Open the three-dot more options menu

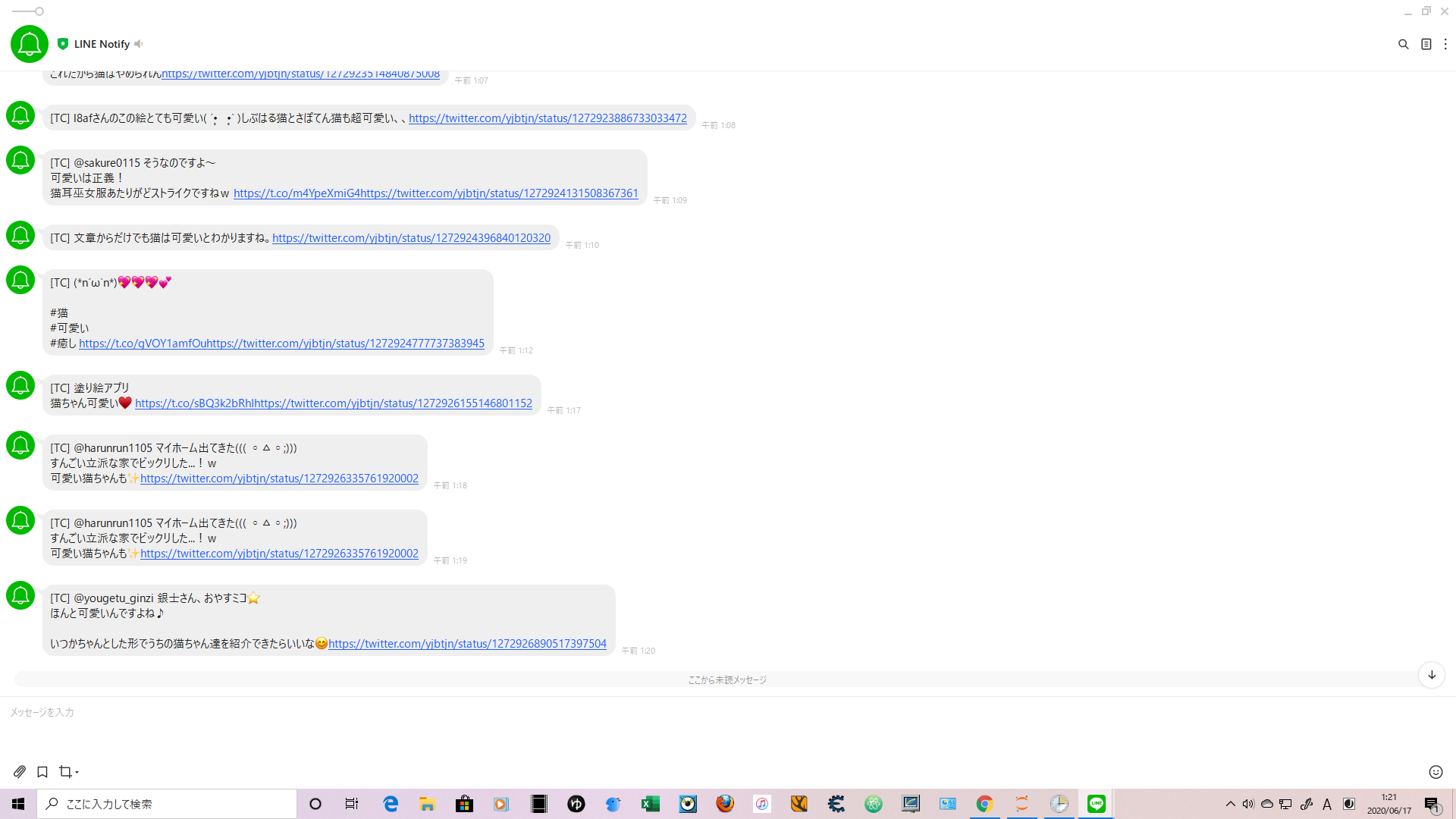(1445, 45)
